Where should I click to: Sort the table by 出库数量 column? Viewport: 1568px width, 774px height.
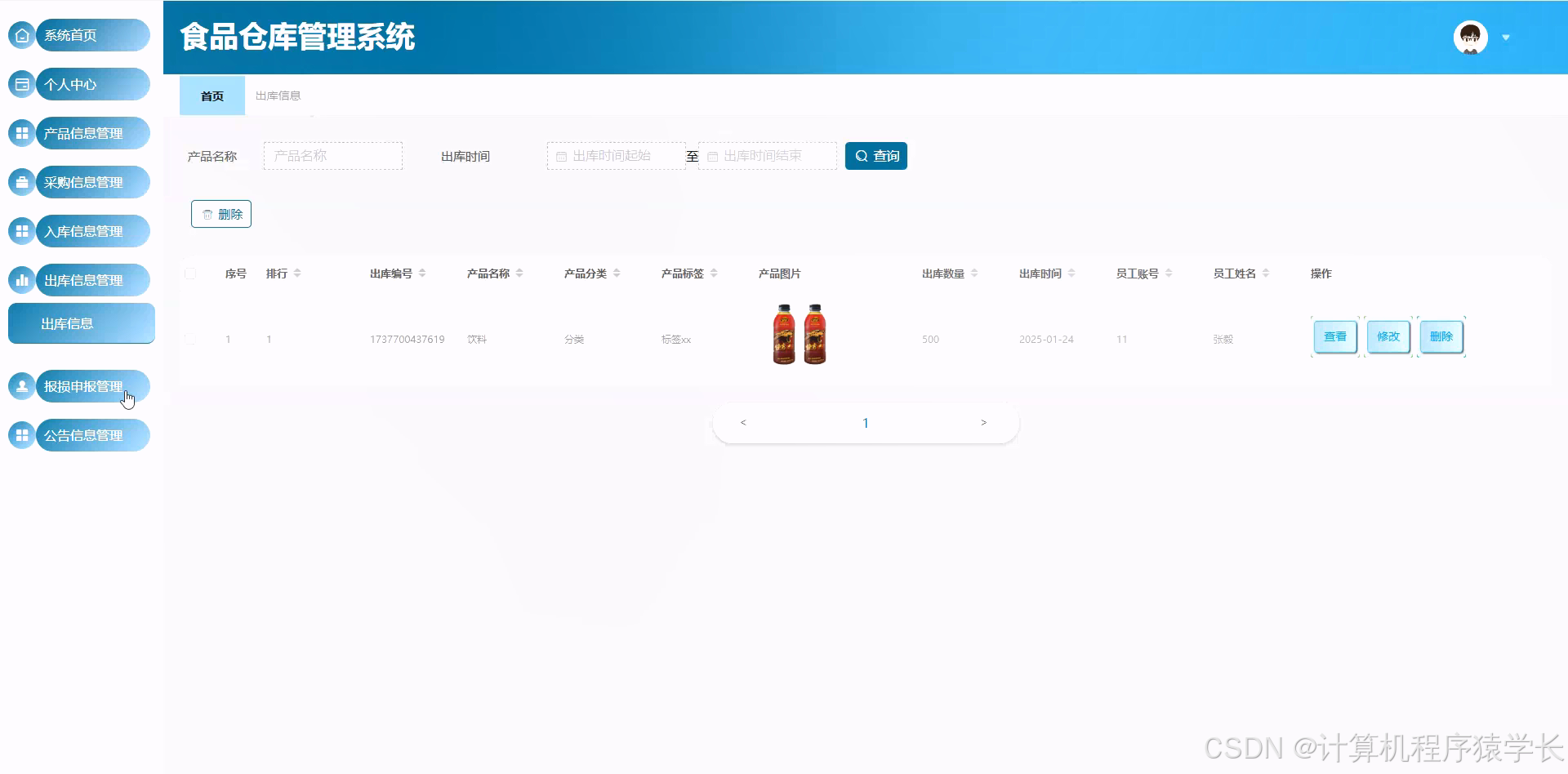(x=975, y=274)
